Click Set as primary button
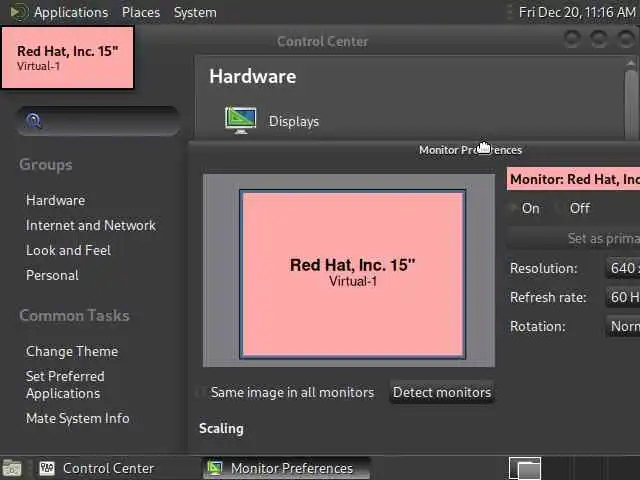 point(573,238)
